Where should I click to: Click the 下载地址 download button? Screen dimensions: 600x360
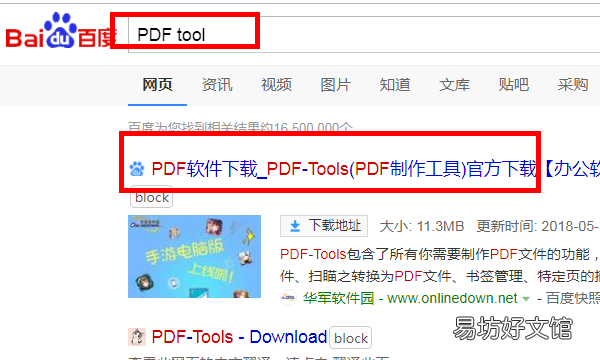coord(324,226)
